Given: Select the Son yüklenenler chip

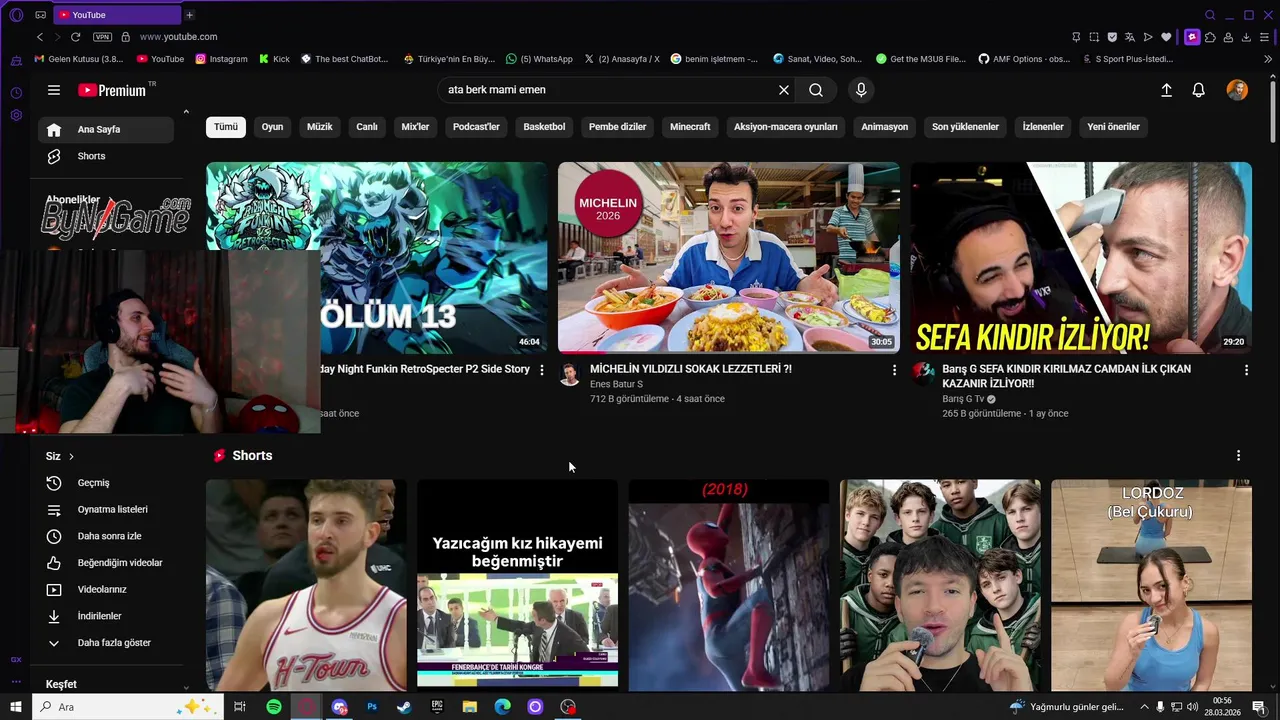Looking at the screenshot, I should click(x=965, y=127).
